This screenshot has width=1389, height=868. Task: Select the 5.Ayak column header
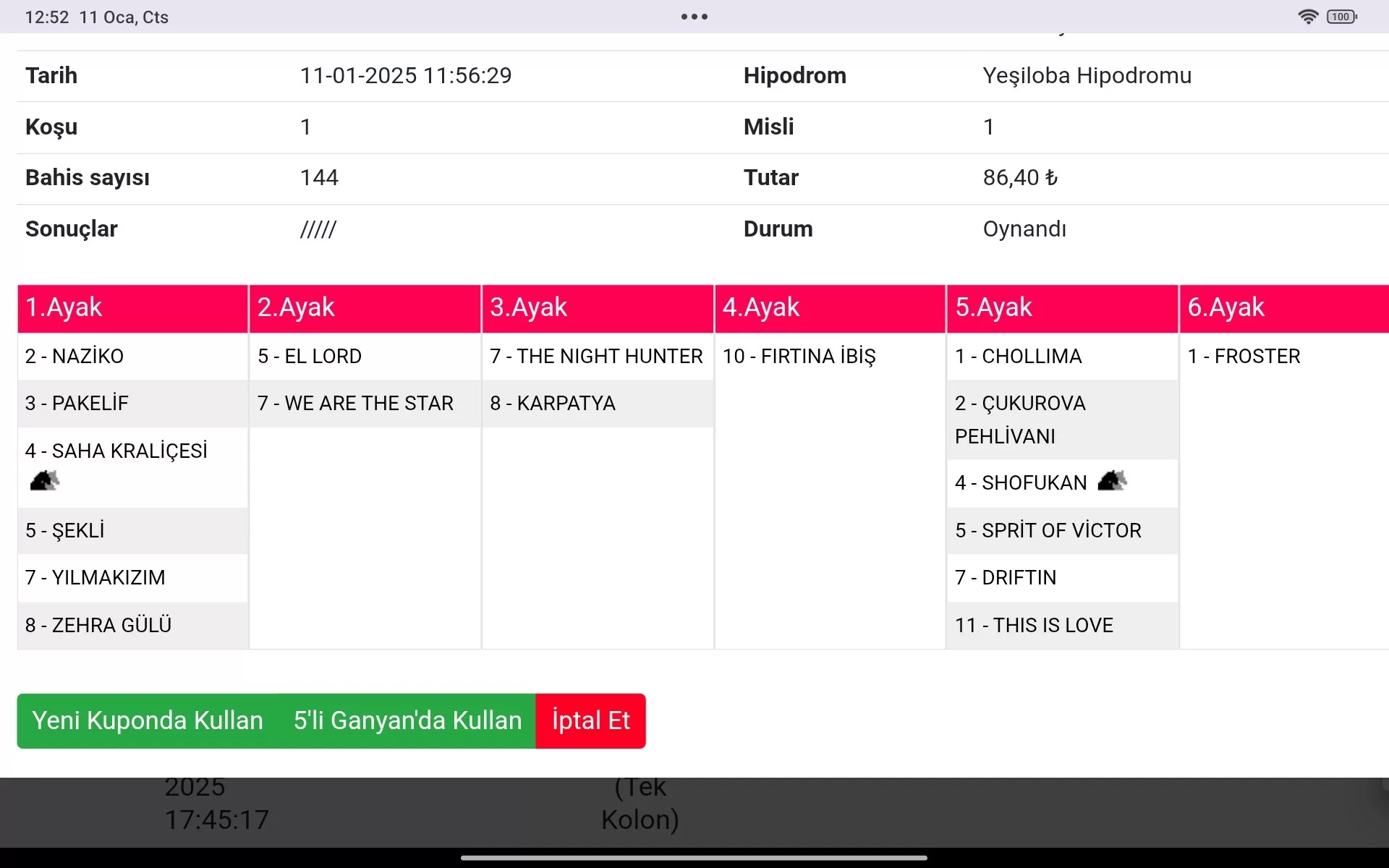(1062, 308)
